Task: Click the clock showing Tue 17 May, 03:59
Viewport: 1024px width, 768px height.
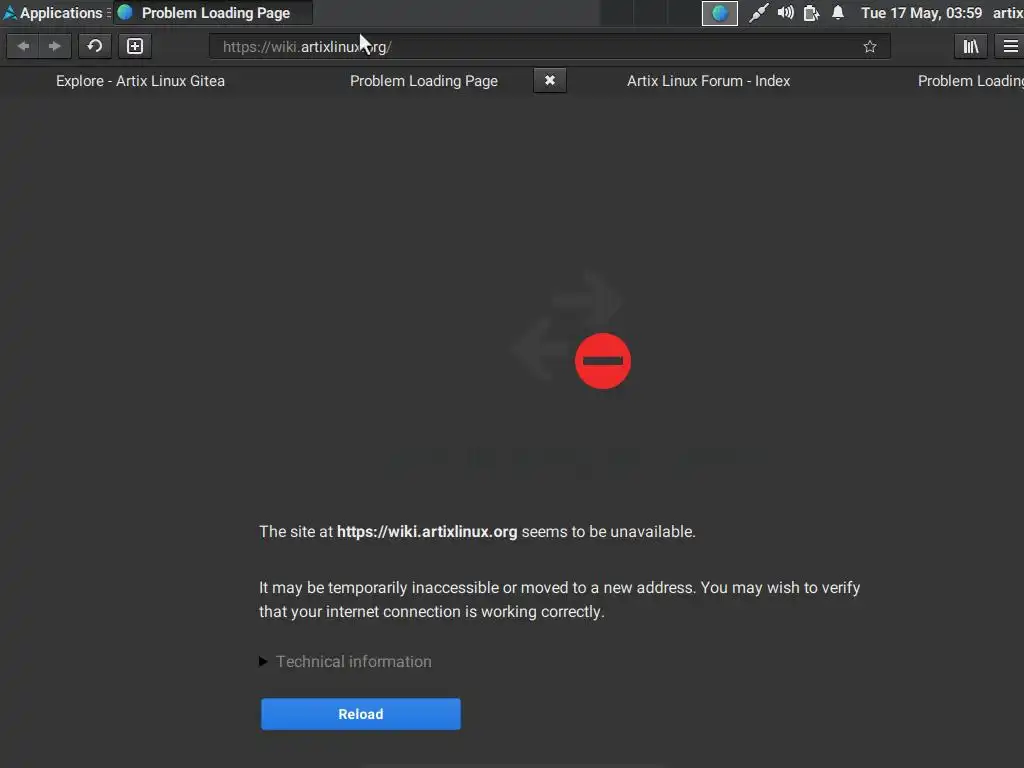Action: [921, 13]
